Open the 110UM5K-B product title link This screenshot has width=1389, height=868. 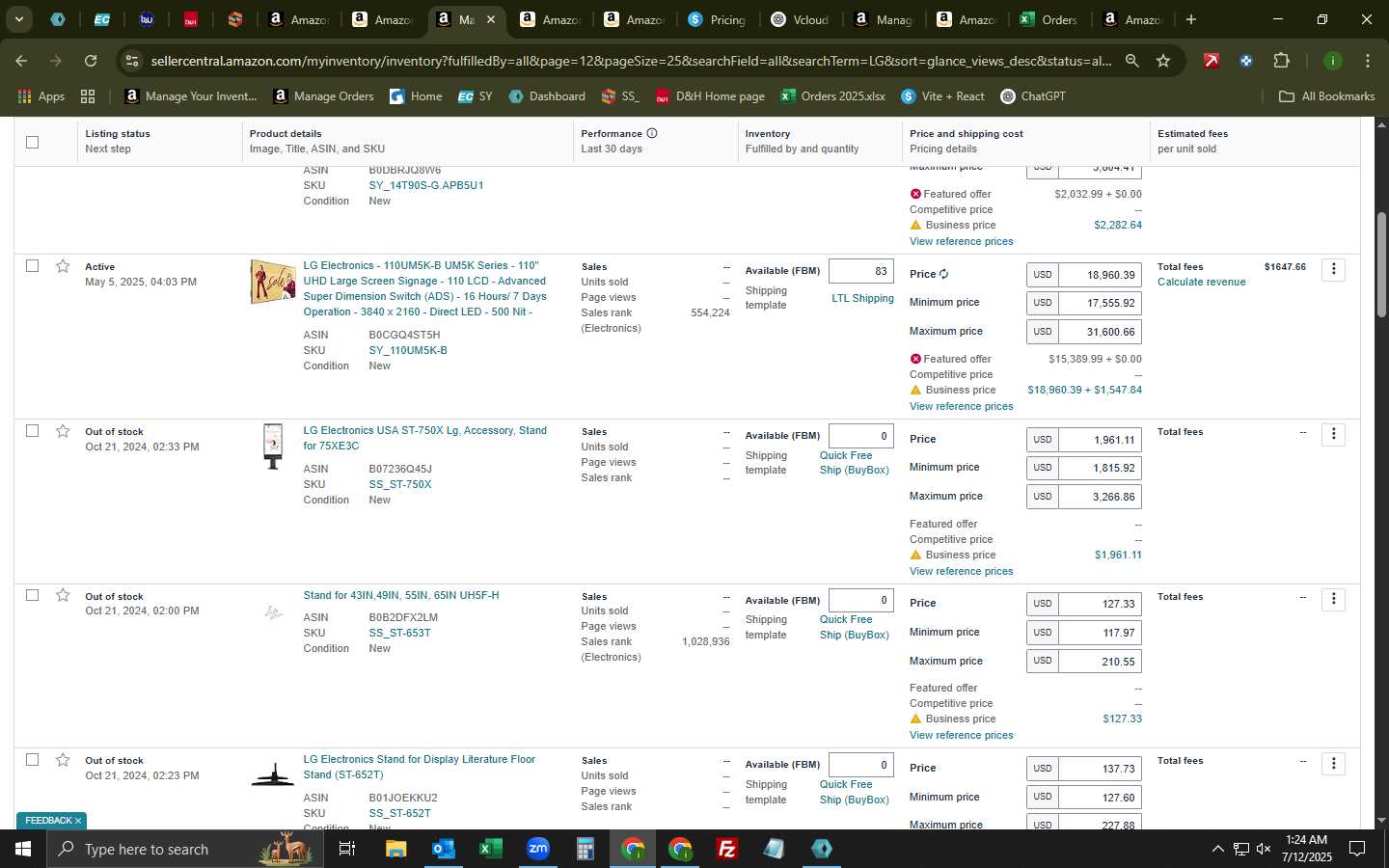pos(424,288)
